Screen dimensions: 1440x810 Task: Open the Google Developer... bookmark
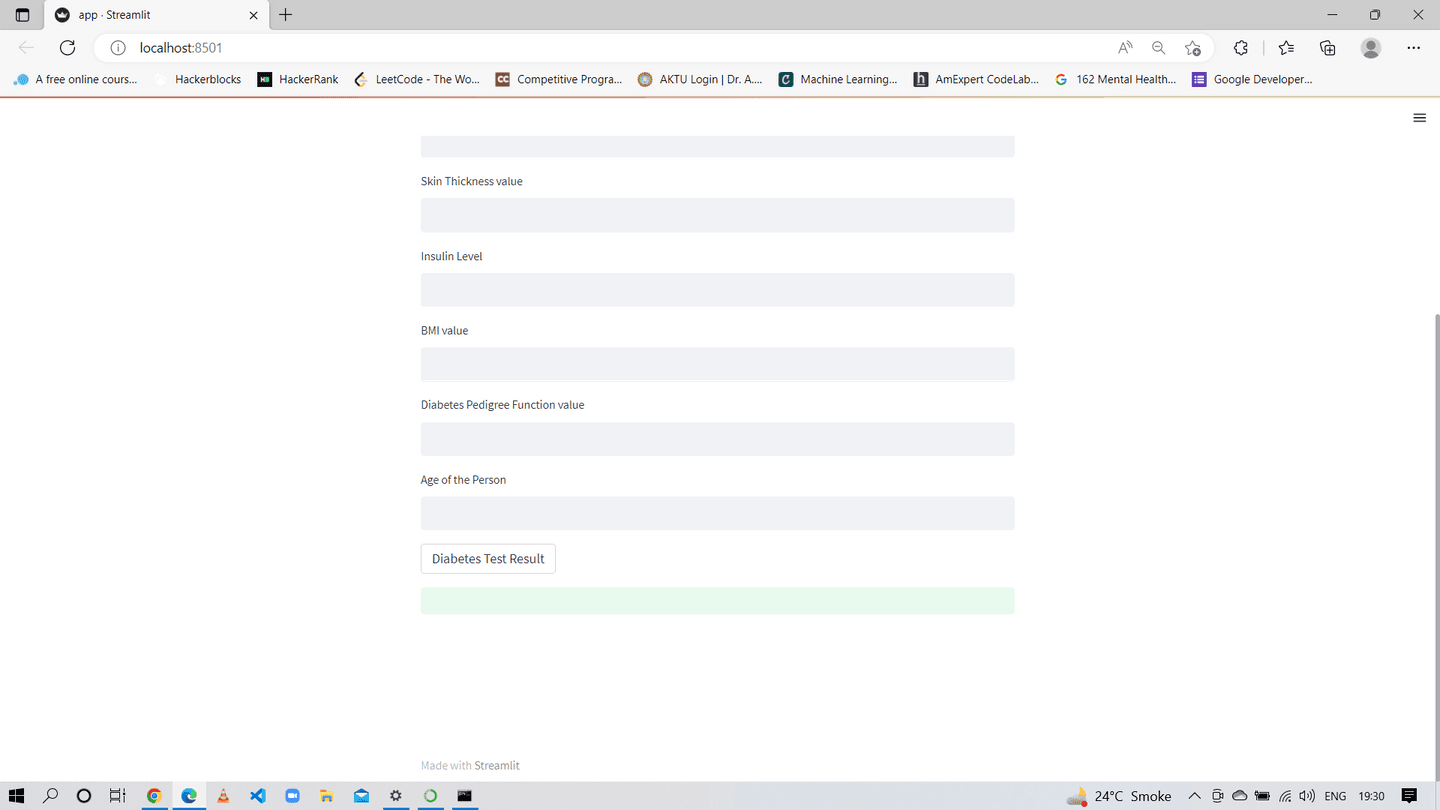[1252, 79]
